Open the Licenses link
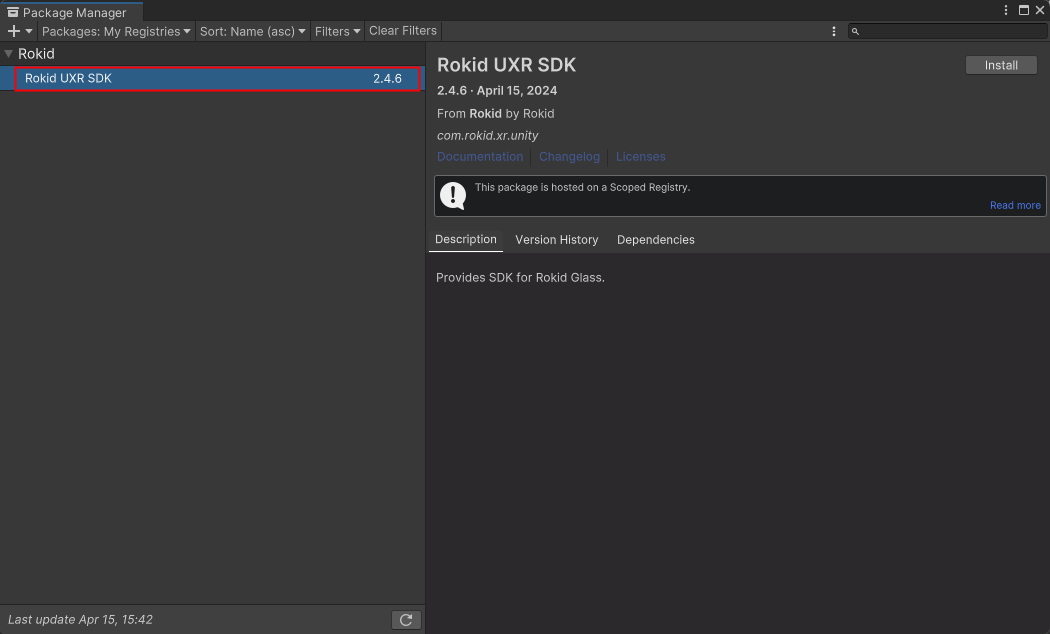This screenshot has width=1050, height=634. pos(640,157)
